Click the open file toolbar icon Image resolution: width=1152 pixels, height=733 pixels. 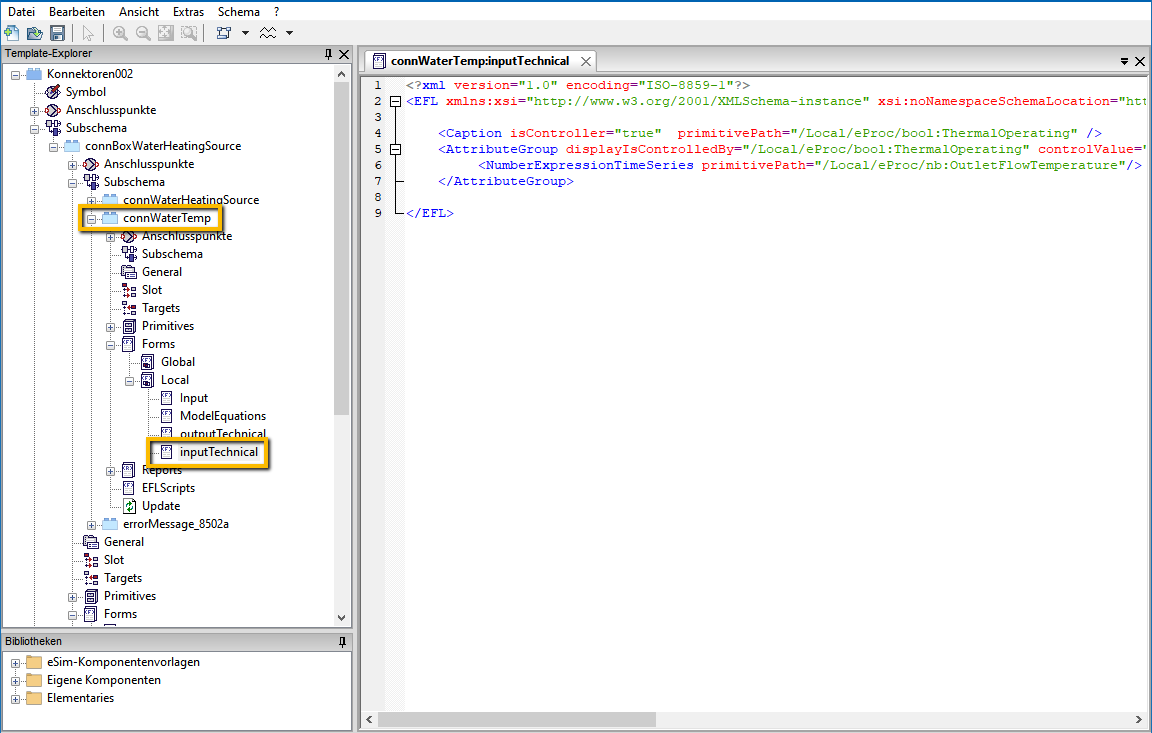pos(35,33)
